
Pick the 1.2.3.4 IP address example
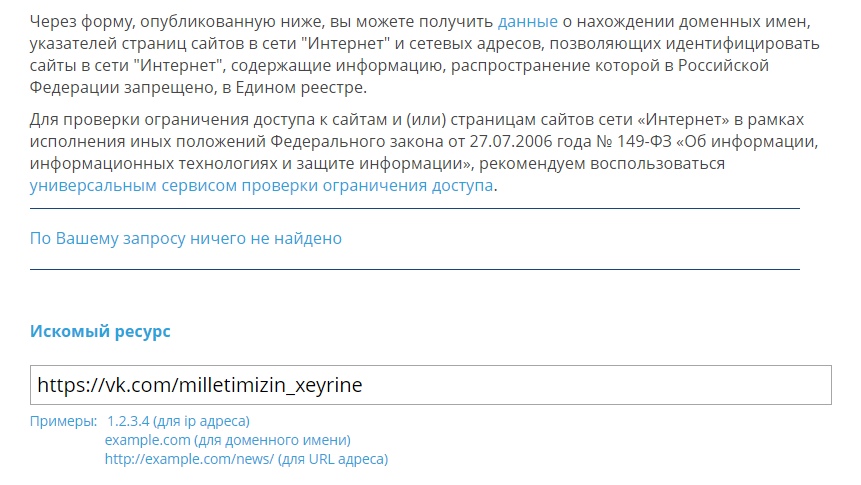point(178,421)
